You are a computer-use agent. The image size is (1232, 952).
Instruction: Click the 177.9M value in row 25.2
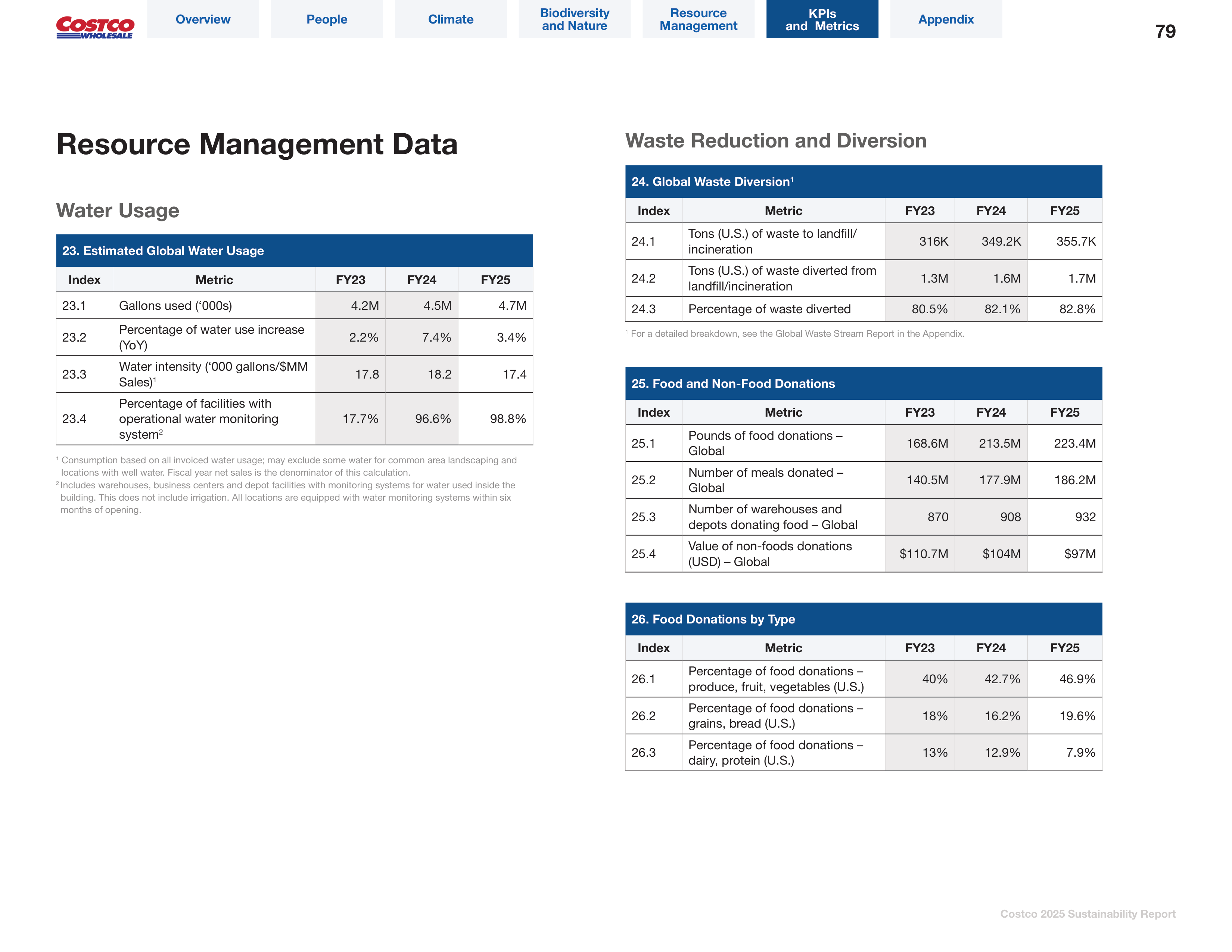click(999, 480)
